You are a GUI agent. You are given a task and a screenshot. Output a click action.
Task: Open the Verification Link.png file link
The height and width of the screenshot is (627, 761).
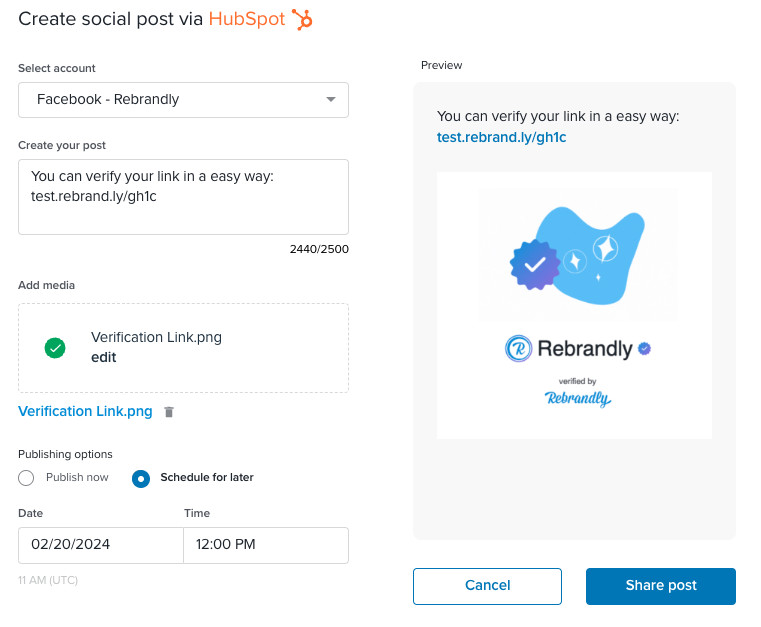pyautogui.click(x=85, y=412)
